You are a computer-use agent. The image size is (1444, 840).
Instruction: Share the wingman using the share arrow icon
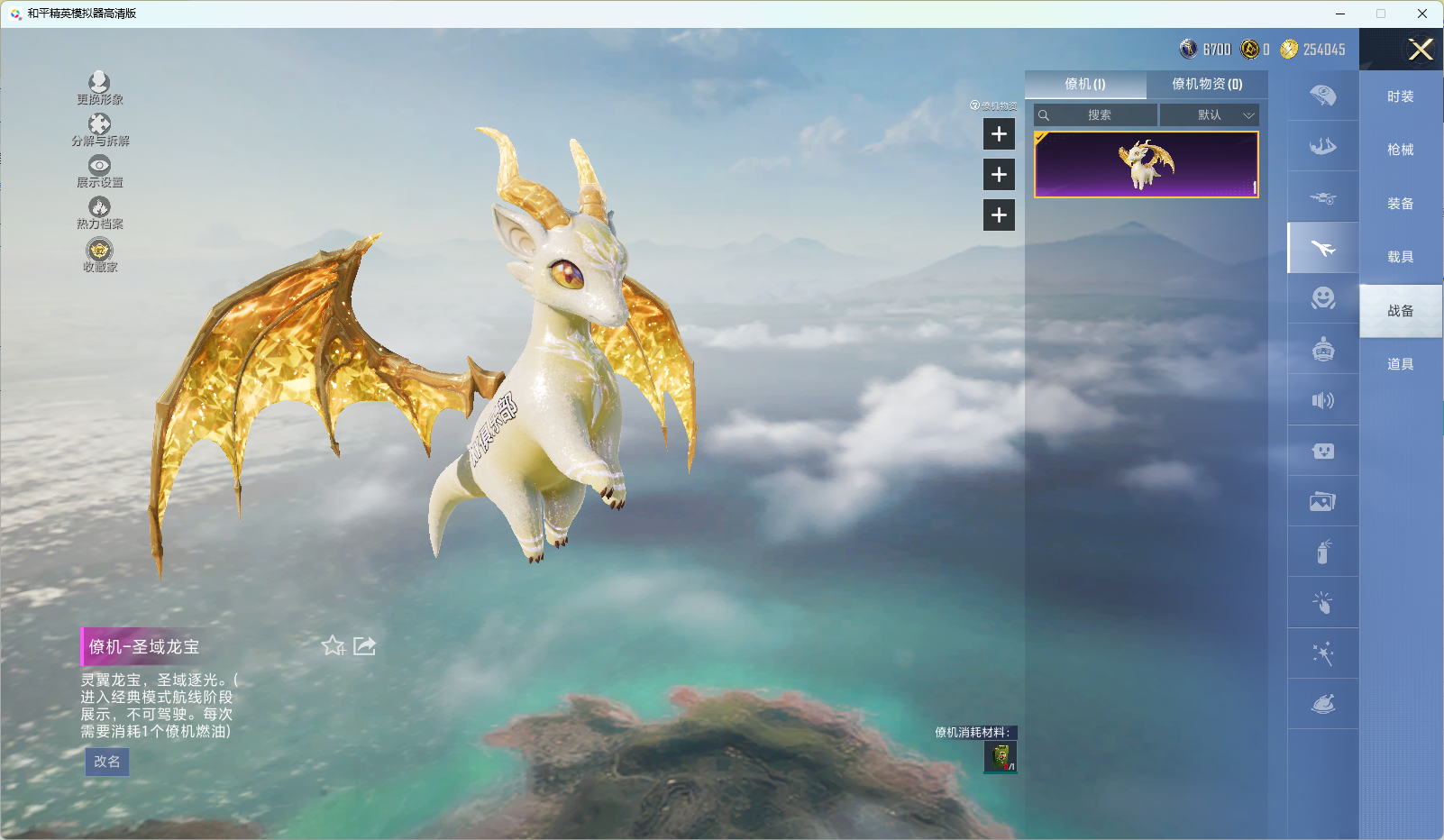(364, 645)
